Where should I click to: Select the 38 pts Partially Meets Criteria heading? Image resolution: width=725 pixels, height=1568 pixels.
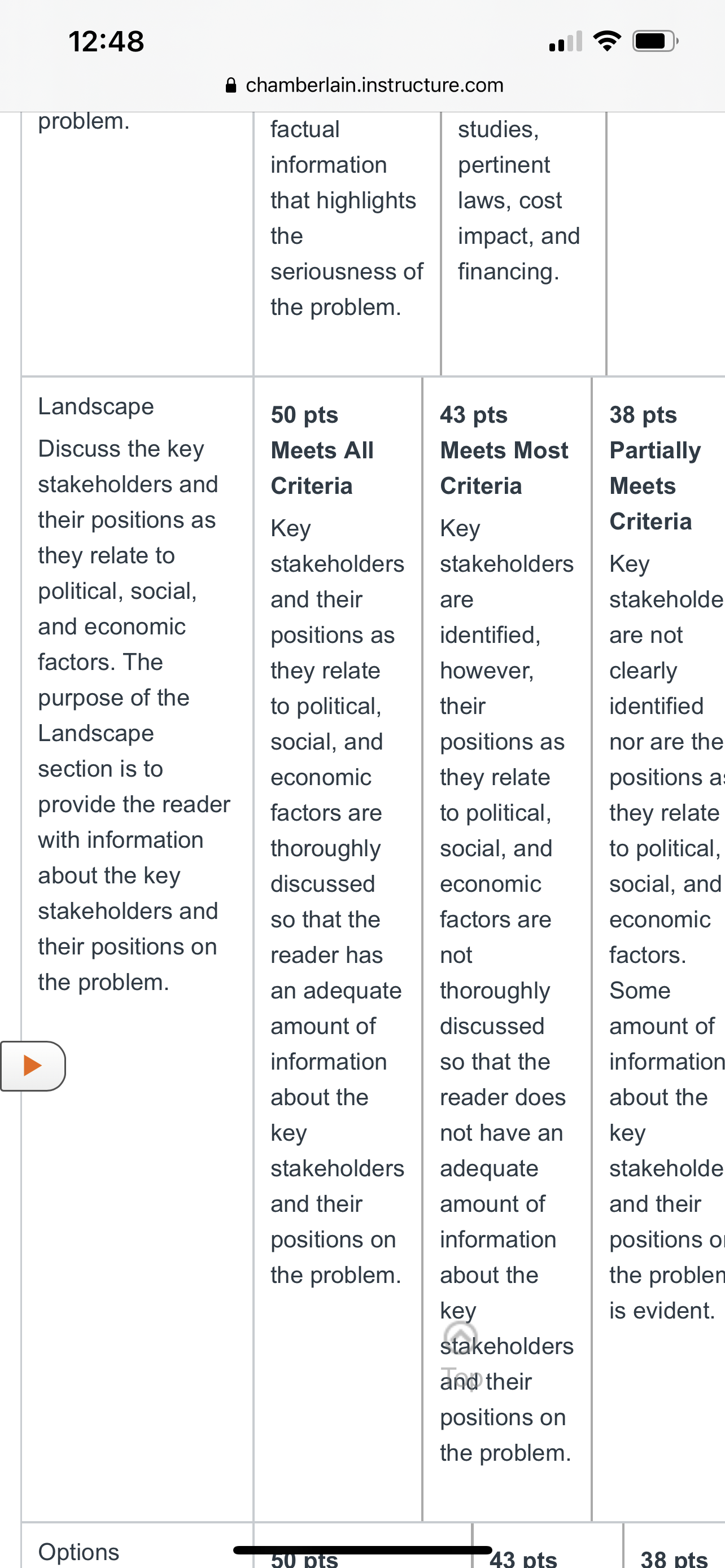[656, 468]
